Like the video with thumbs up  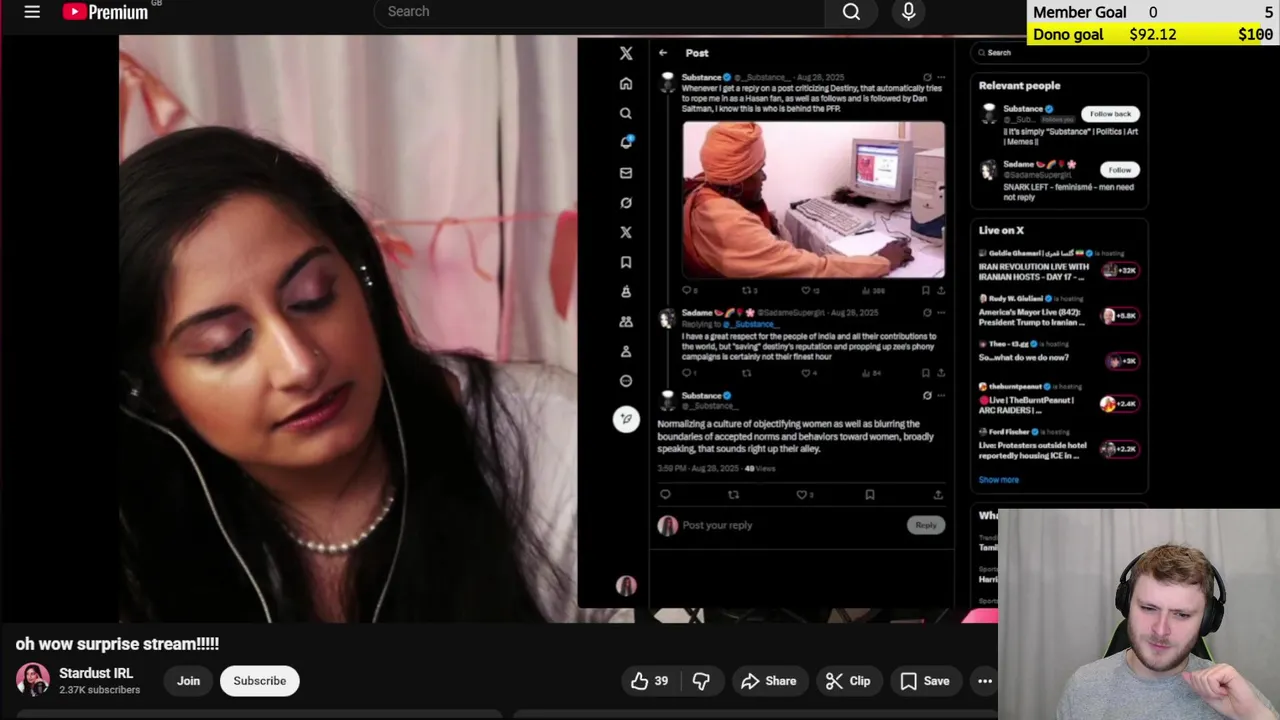pos(650,681)
